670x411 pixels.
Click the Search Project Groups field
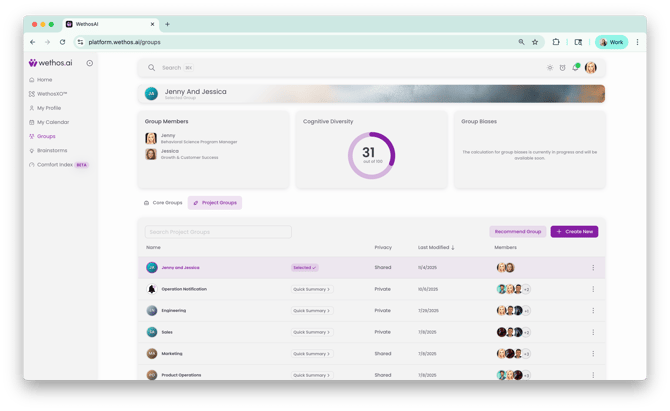218,232
